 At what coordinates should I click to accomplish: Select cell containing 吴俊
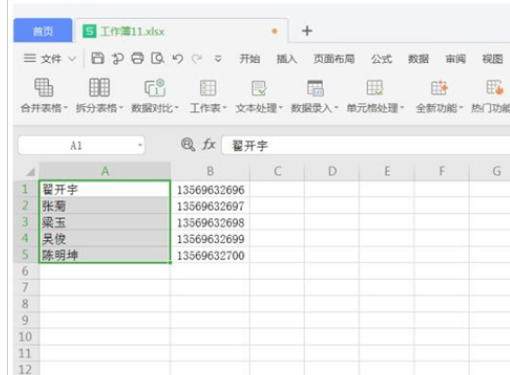coord(105,238)
